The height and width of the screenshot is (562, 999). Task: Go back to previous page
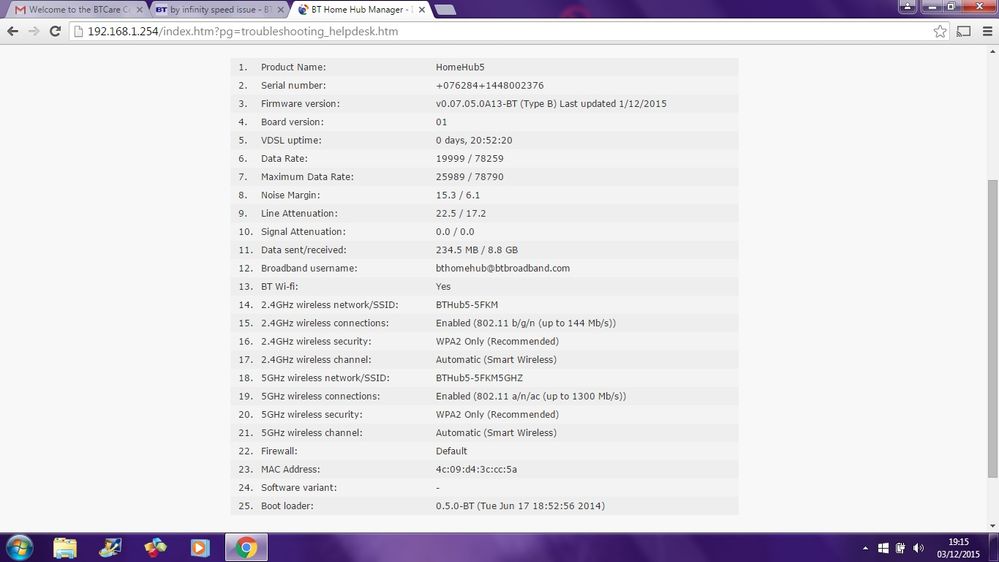13,31
